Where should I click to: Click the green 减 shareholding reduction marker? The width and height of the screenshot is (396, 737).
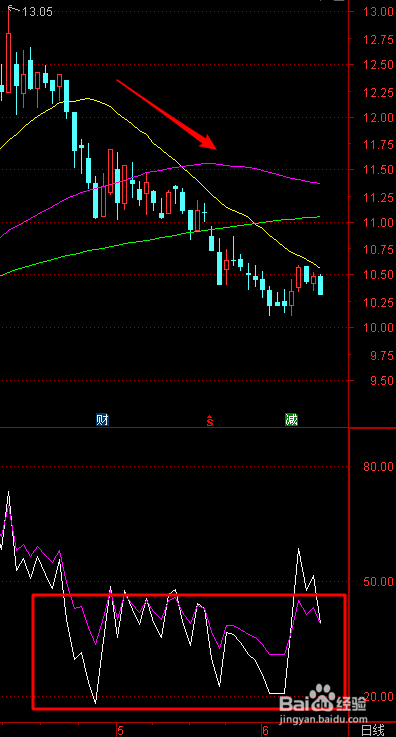(291, 420)
